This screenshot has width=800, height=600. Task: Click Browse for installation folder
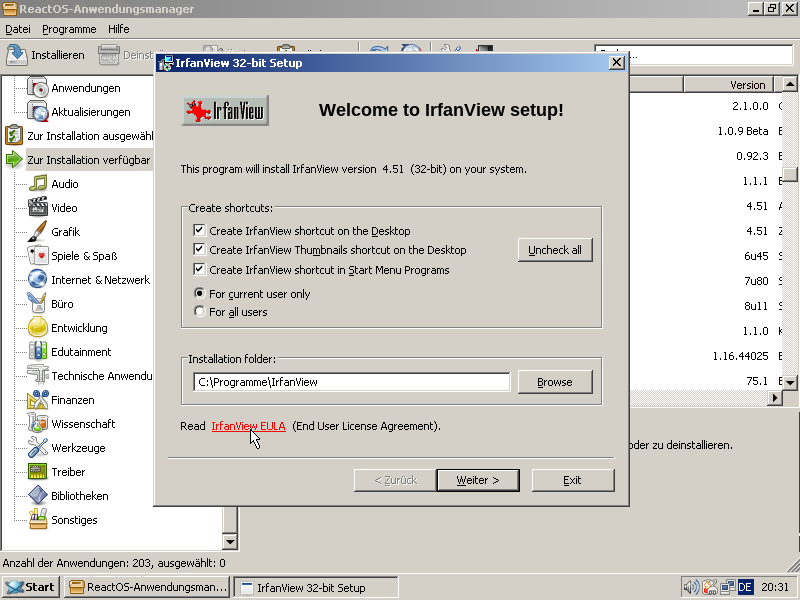click(x=555, y=382)
